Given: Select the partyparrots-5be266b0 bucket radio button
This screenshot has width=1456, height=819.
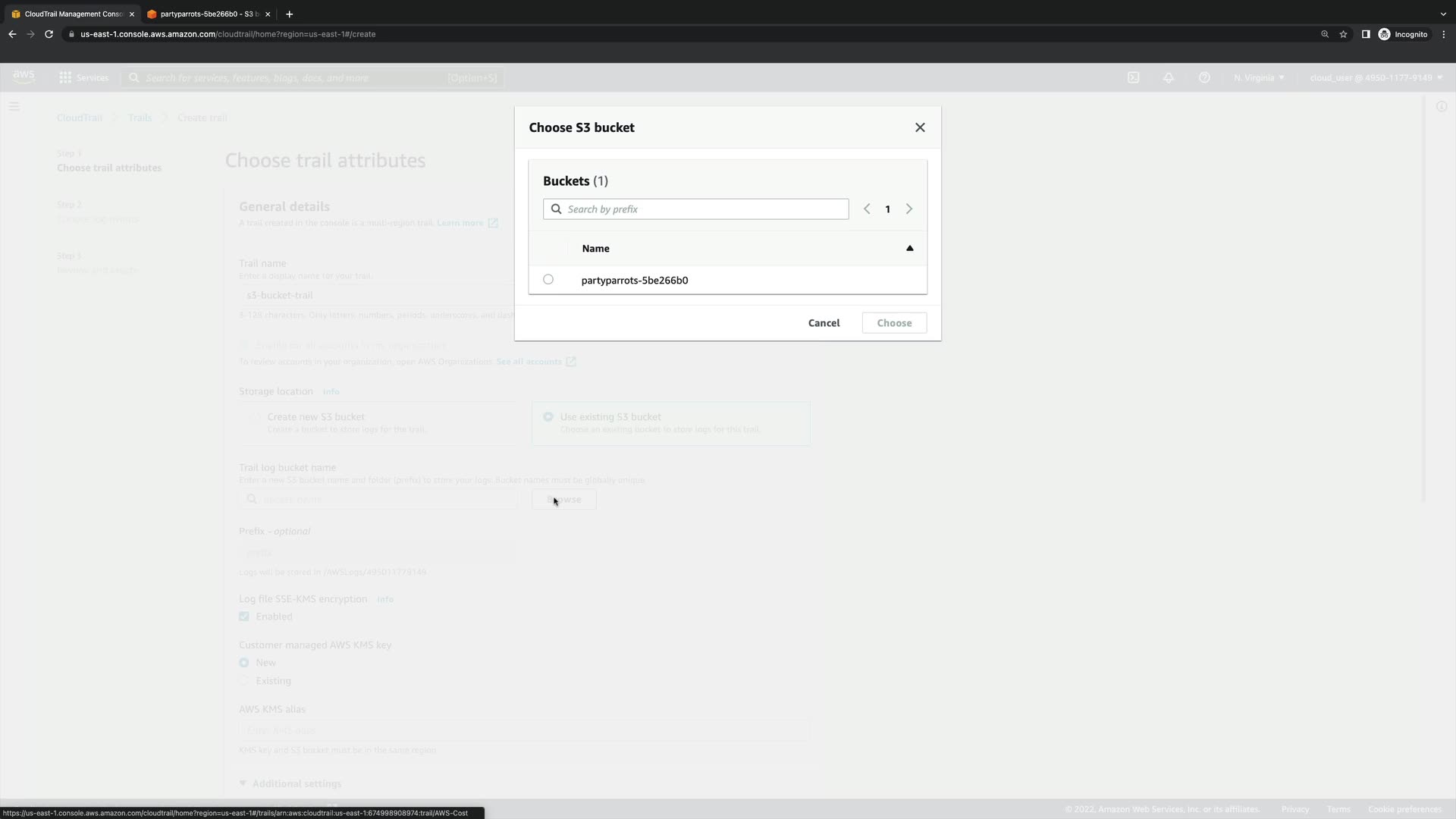Looking at the screenshot, I should tap(548, 280).
